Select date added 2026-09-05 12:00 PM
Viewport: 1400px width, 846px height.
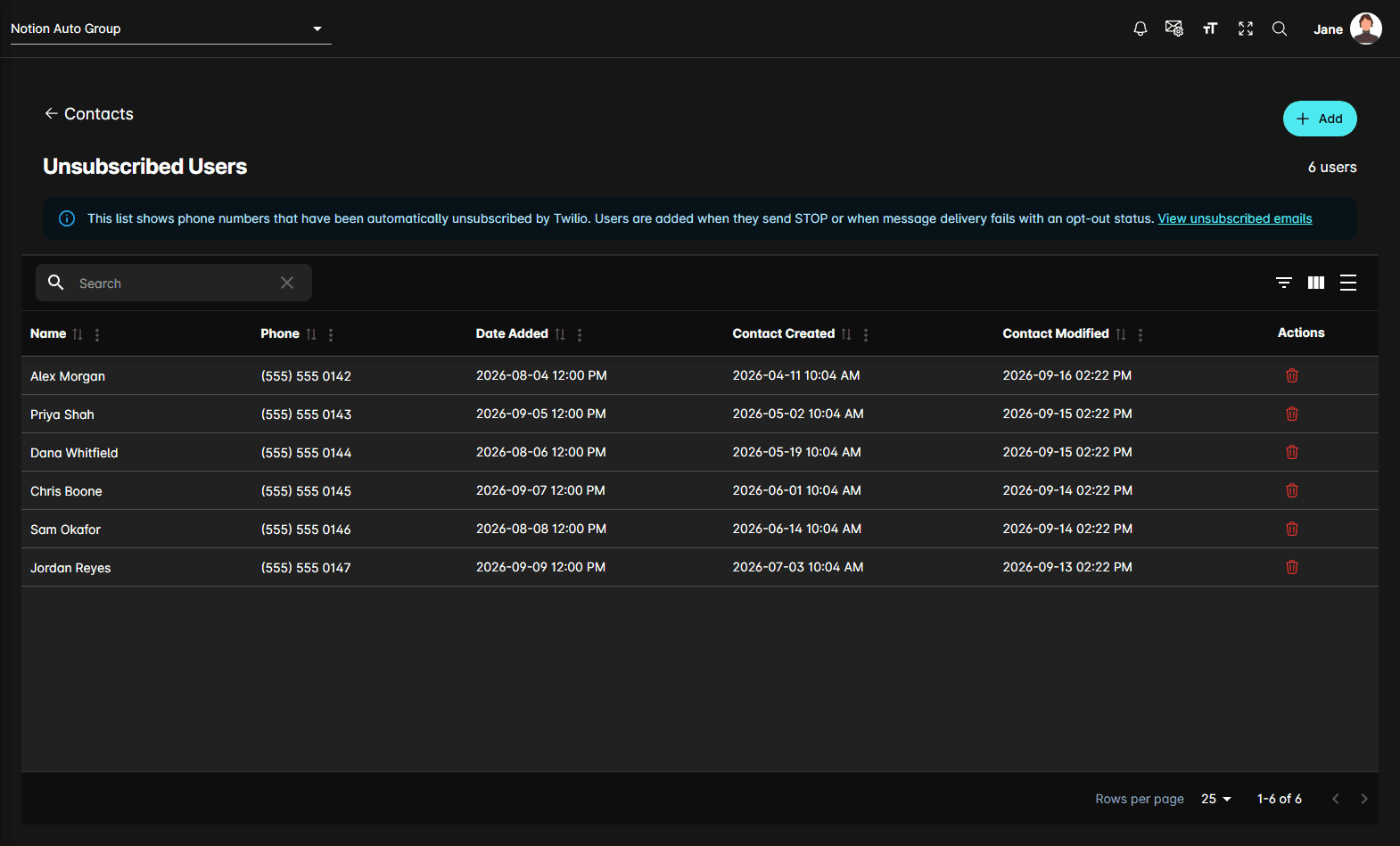click(541, 414)
